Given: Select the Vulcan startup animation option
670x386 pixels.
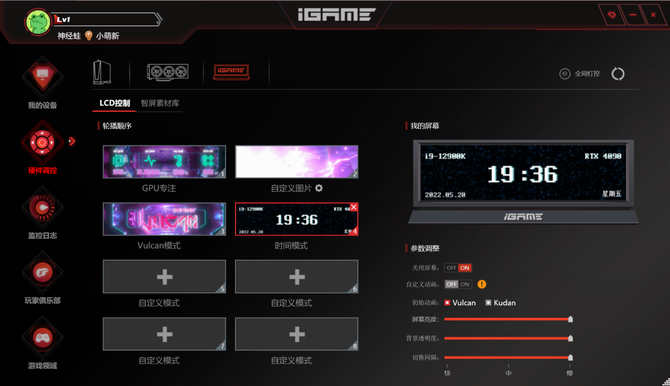Looking at the screenshot, I should point(460,303).
